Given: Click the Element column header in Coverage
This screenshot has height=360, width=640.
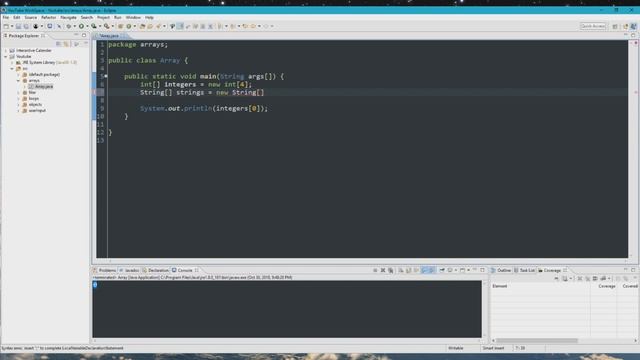Looking at the screenshot, I should pos(540,286).
